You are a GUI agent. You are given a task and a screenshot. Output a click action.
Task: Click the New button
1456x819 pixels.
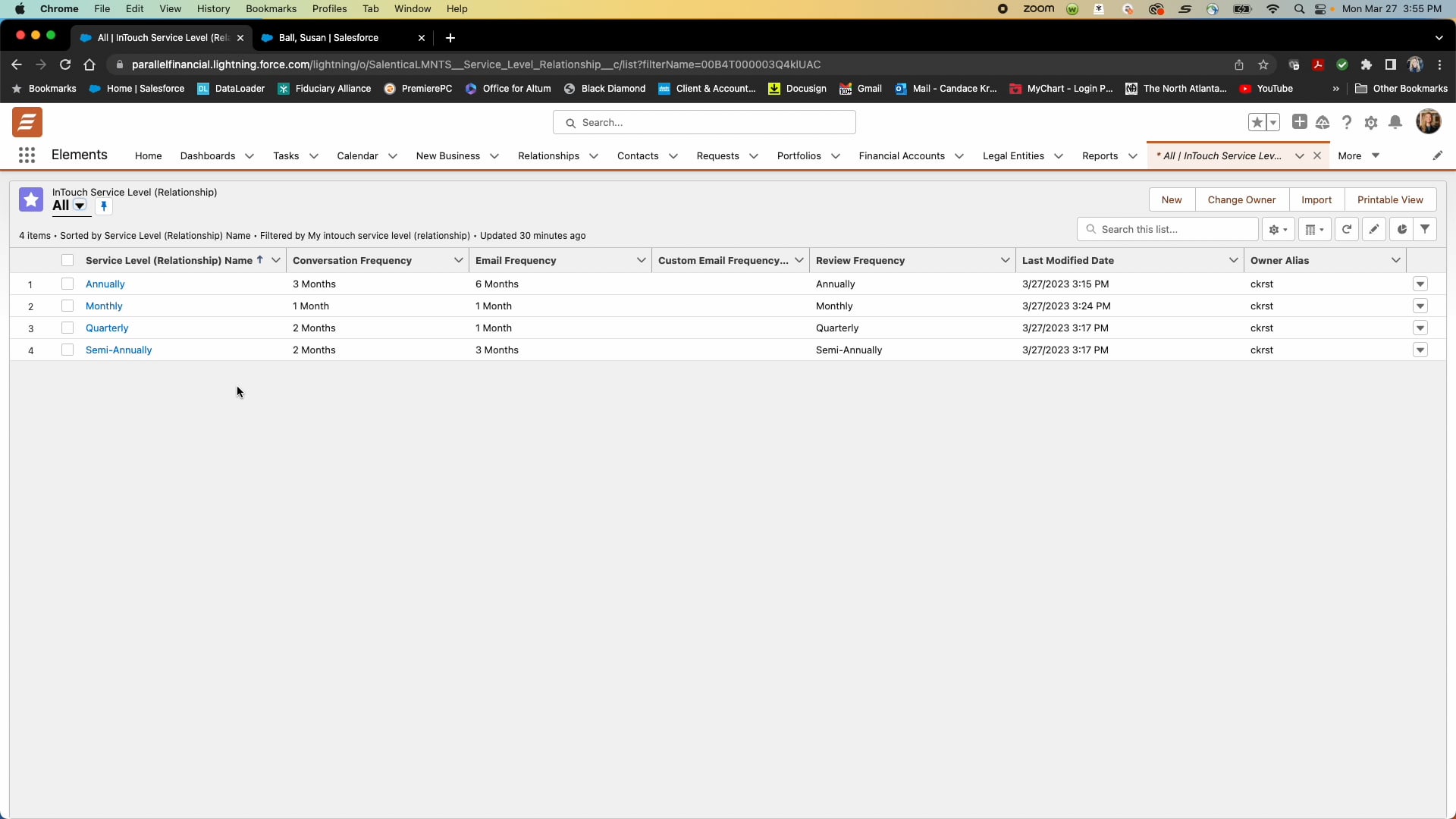pyautogui.click(x=1172, y=199)
